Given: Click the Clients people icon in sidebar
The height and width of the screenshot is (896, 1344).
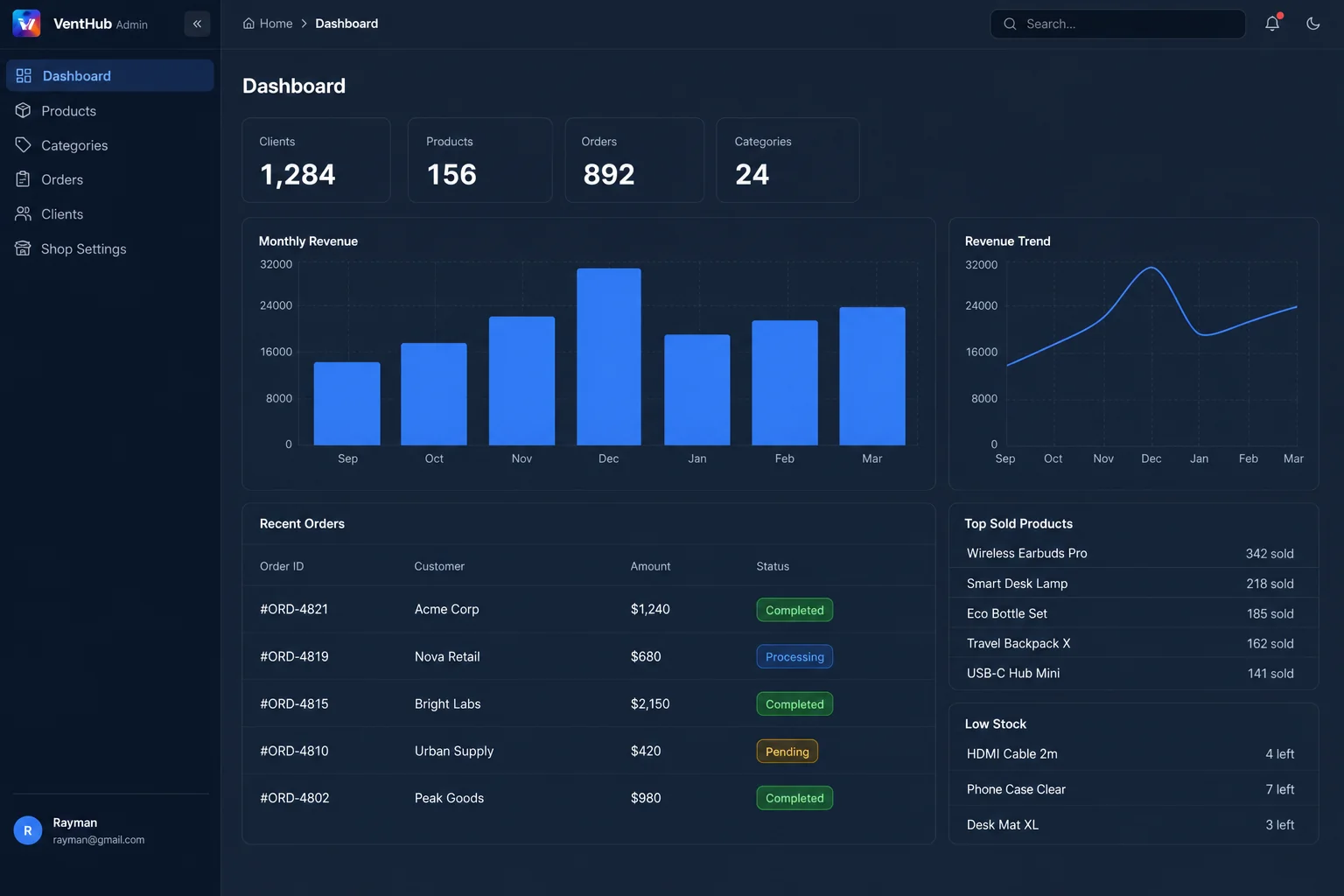Looking at the screenshot, I should 24,213.
